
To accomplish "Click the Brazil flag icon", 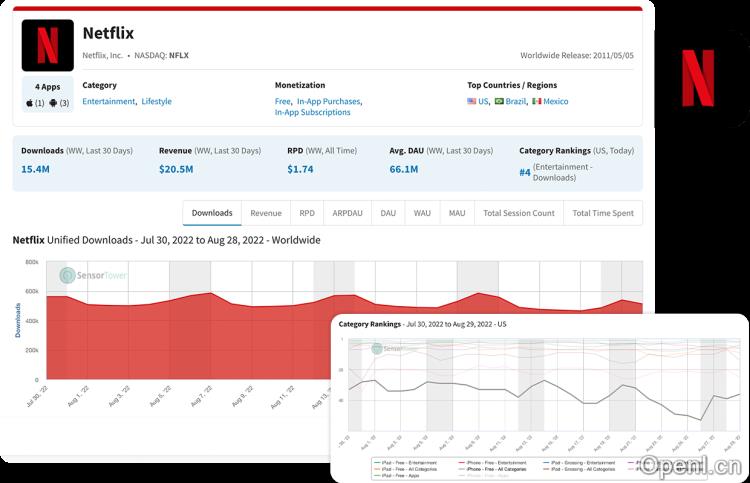I will point(499,102).
